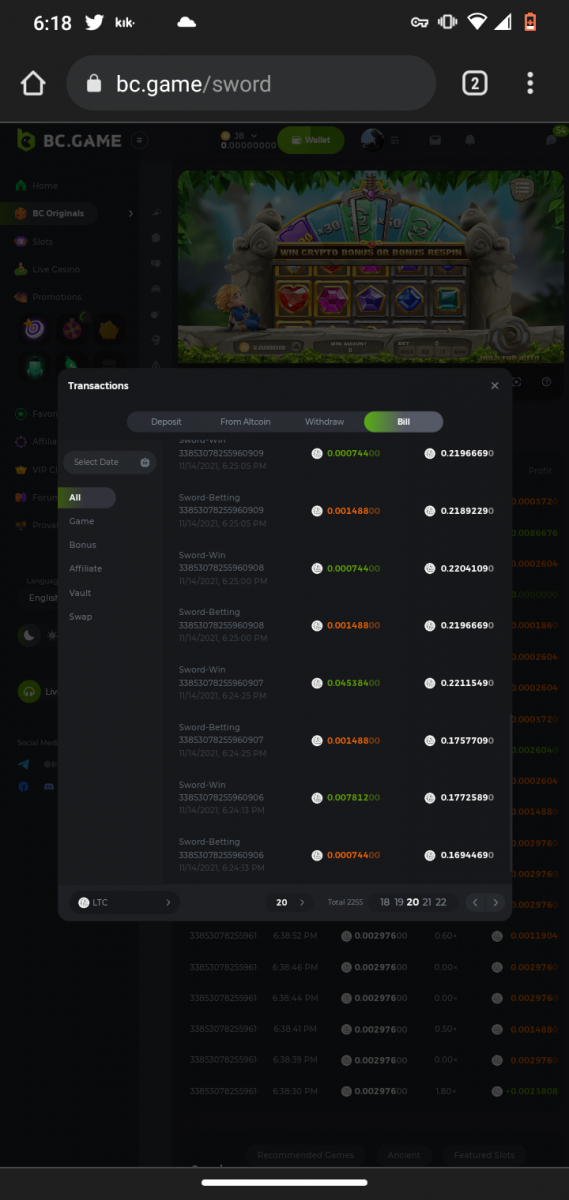The height and width of the screenshot is (1200, 569).
Task: Open the LTC currency dropdown
Action: 125,902
